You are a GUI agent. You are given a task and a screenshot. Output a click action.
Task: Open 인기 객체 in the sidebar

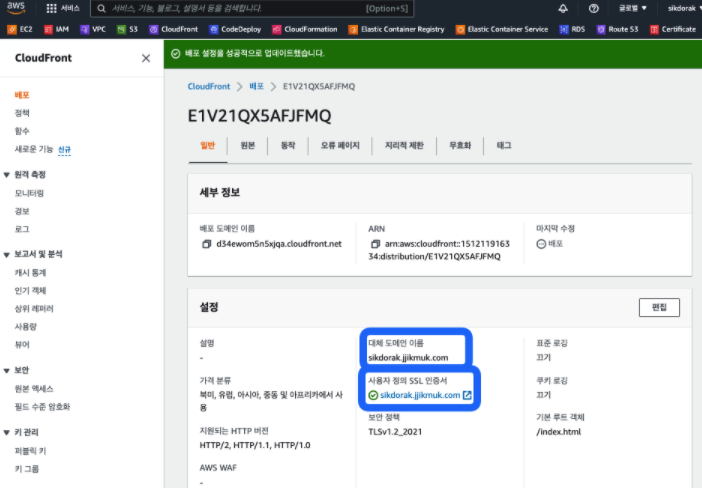click(x=30, y=291)
